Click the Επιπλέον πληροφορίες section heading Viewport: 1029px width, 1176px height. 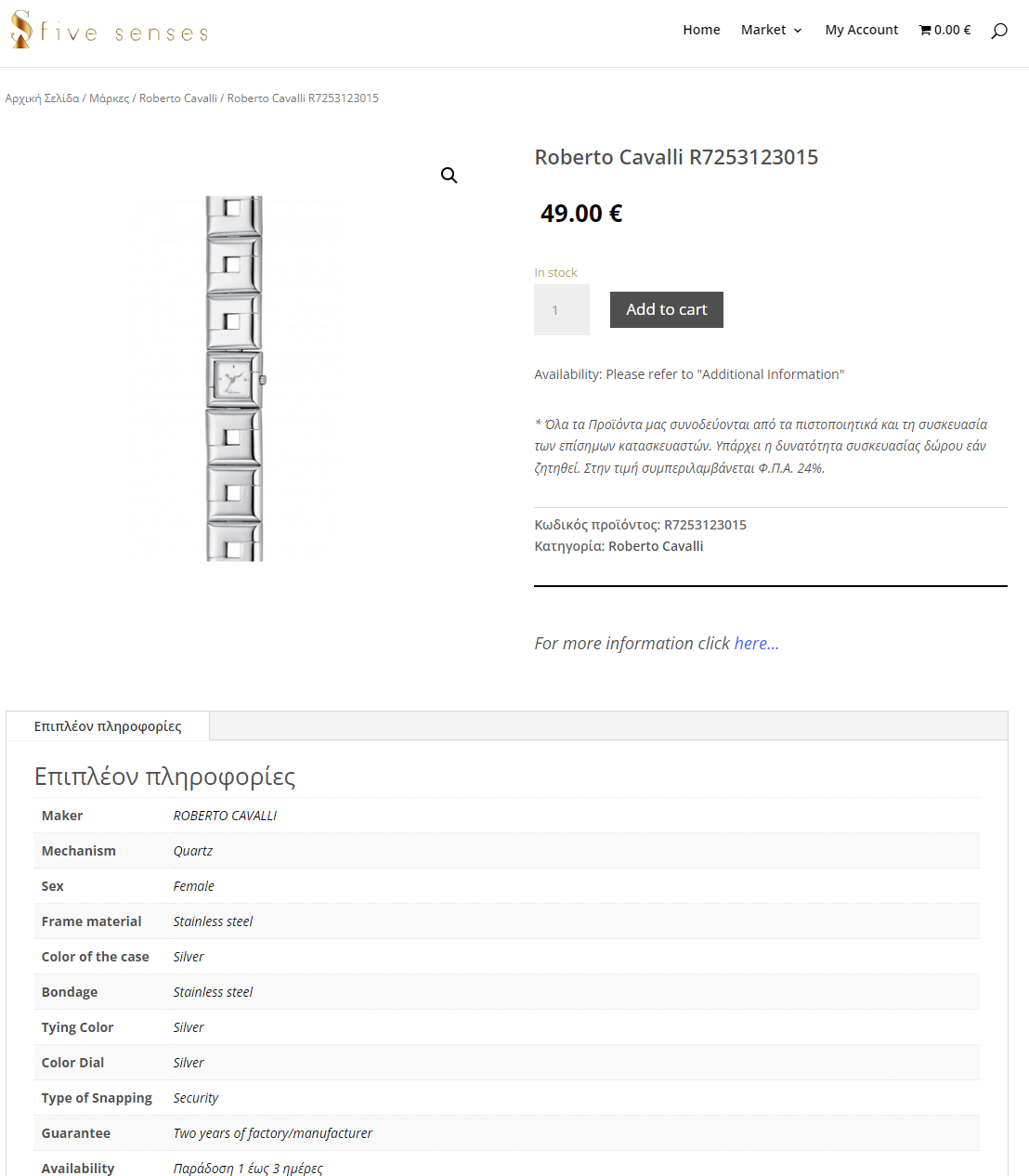tap(164, 777)
